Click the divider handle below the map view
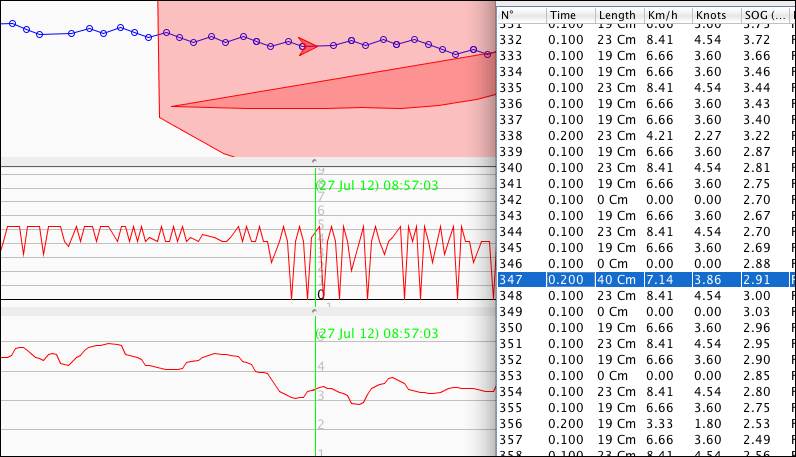This screenshot has height=457, width=796. [314, 161]
